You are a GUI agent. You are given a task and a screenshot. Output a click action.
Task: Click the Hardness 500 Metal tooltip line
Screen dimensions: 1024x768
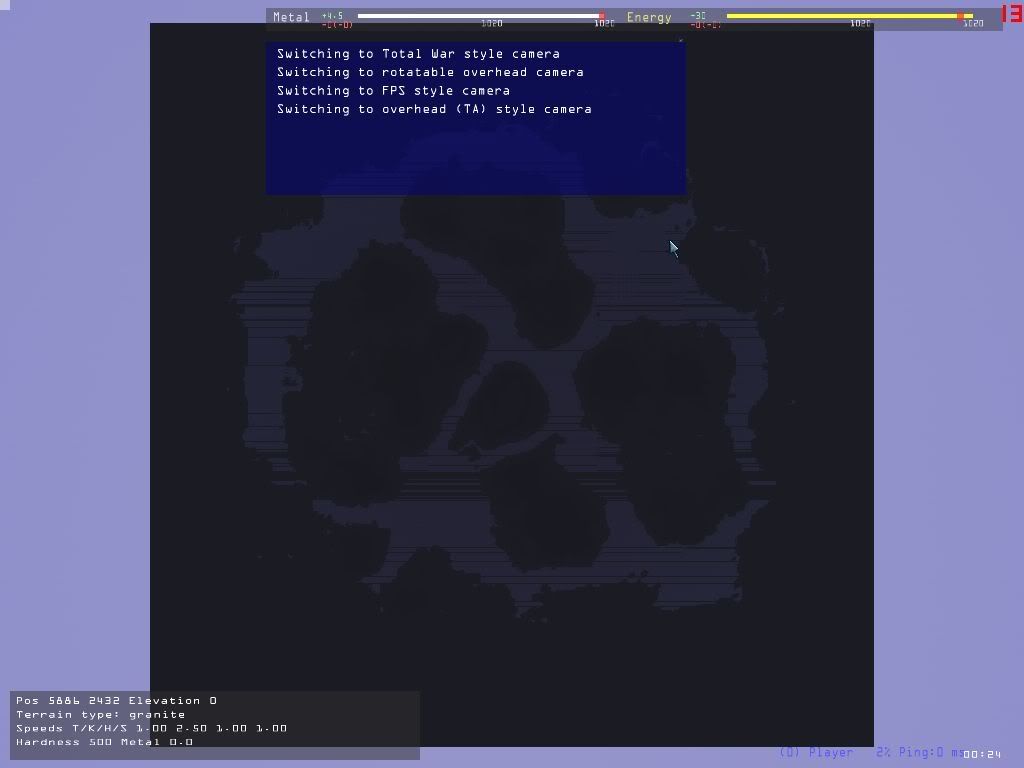[x=104, y=742]
